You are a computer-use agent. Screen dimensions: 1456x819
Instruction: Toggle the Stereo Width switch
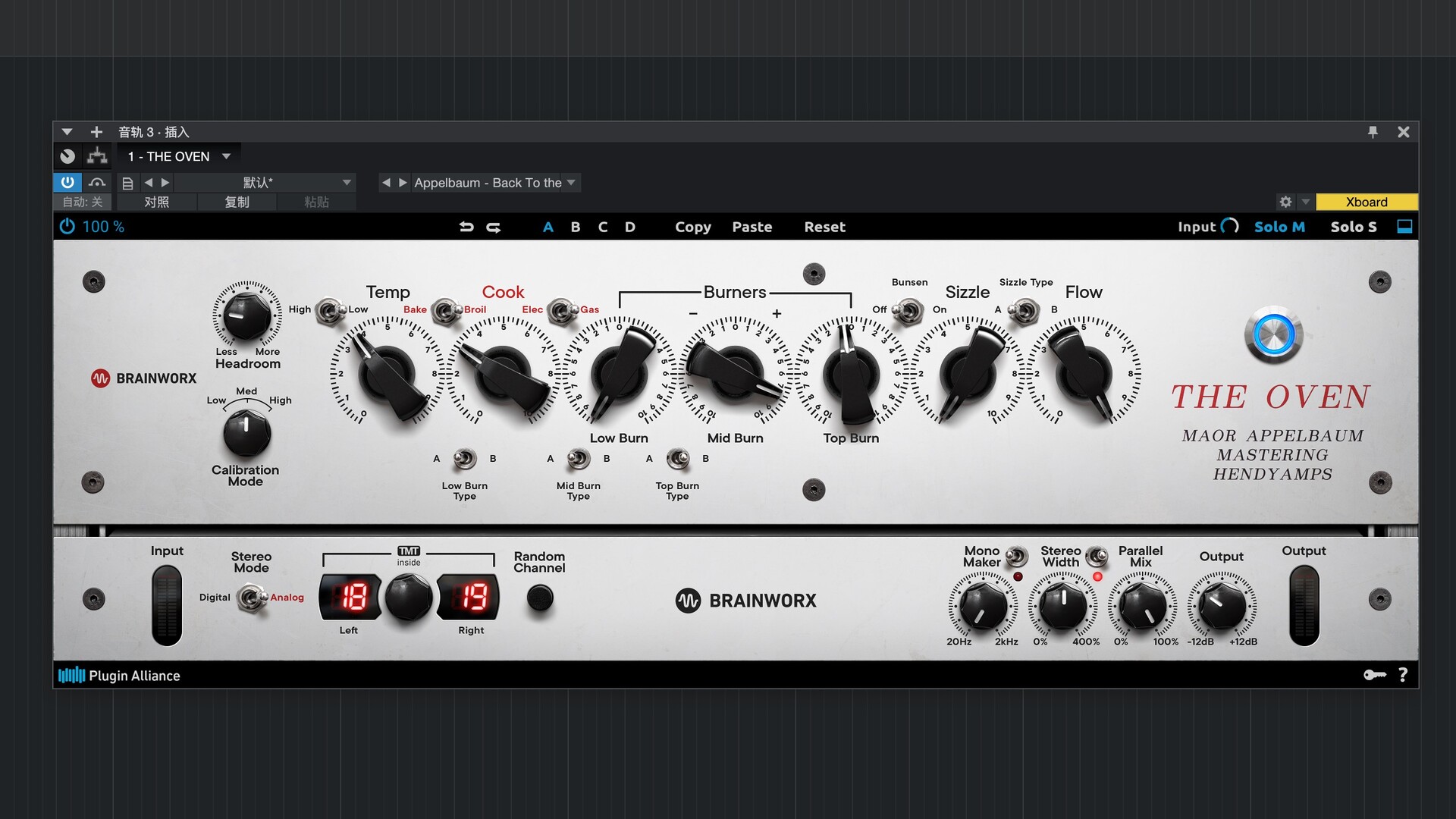[1097, 557]
